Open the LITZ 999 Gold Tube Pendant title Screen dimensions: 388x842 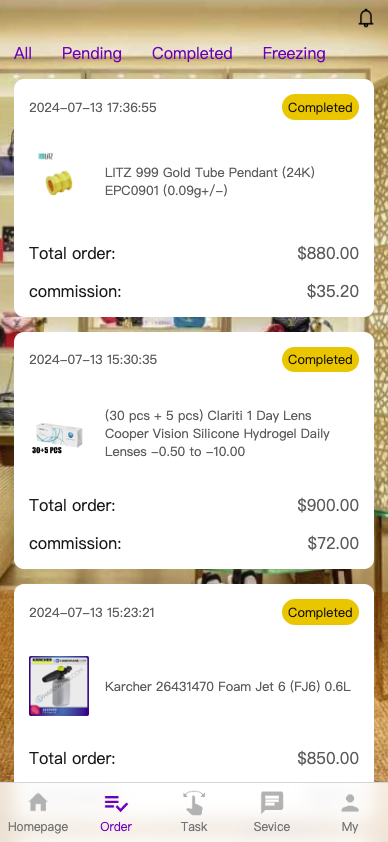[210, 182]
